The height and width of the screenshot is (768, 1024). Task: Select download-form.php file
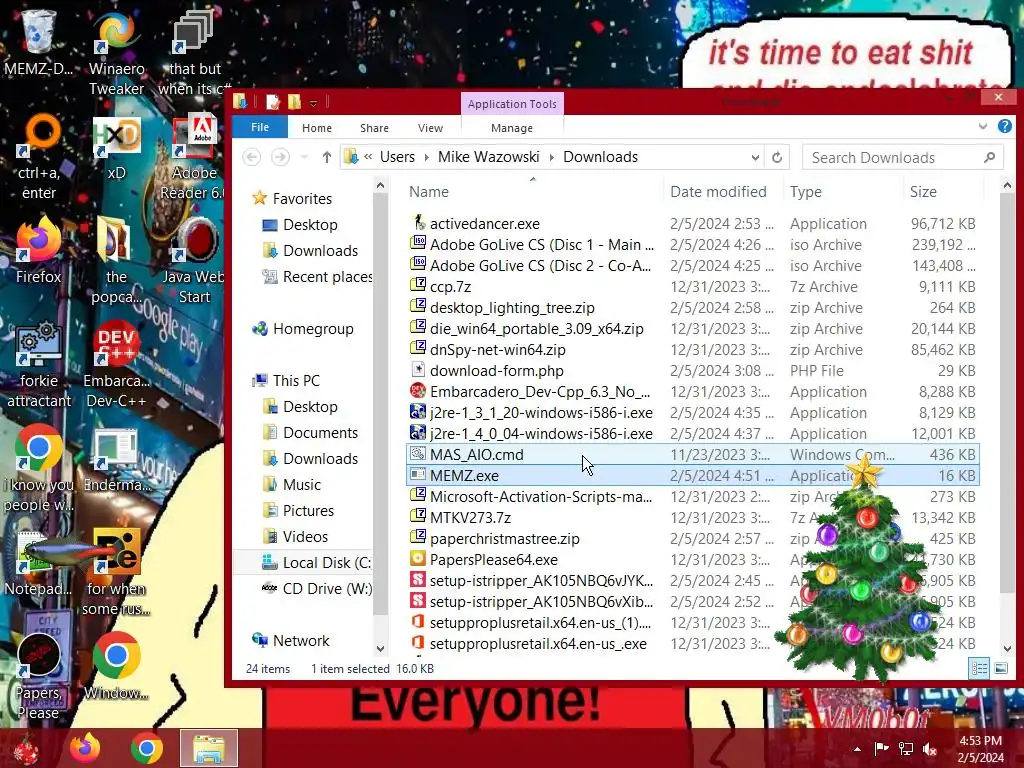tap(692, 370)
